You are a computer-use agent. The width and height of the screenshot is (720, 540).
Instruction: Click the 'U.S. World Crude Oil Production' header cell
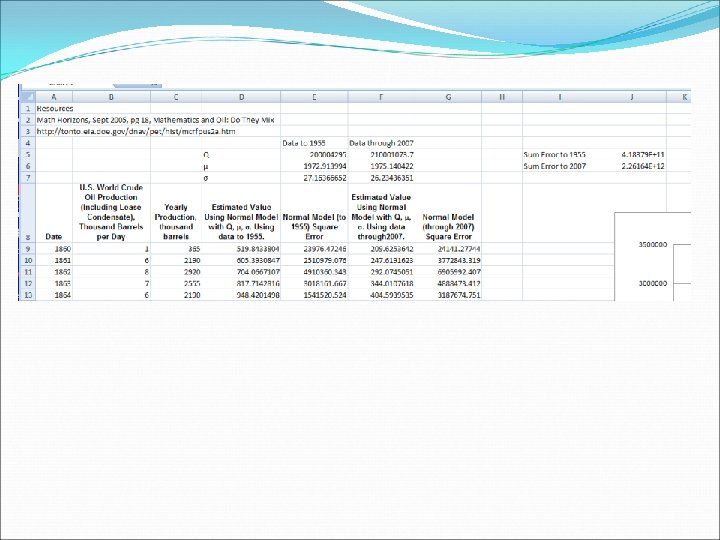(111, 212)
